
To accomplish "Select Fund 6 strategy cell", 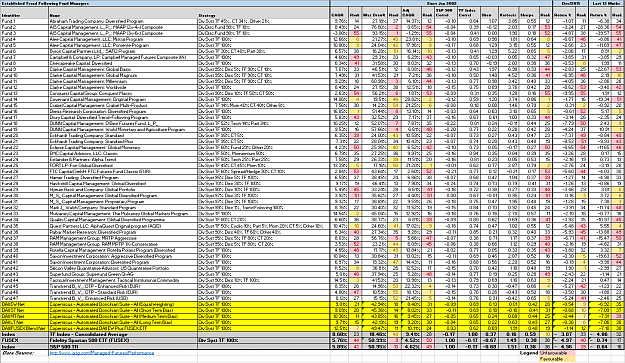I will click(263, 51).
